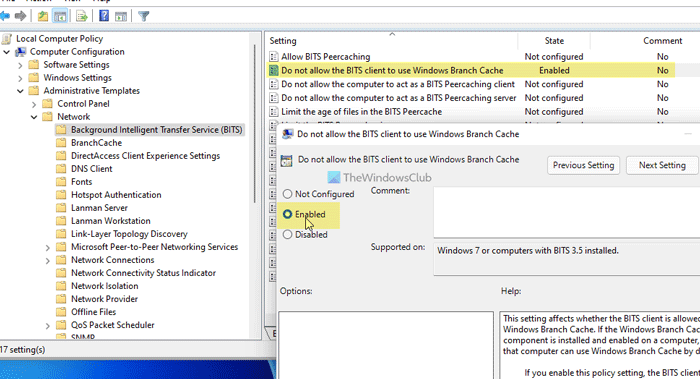The height and width of the screenshot is (379, 700).
Task: Select Network Connectivity Status Indicator
Action: point(143,273)
